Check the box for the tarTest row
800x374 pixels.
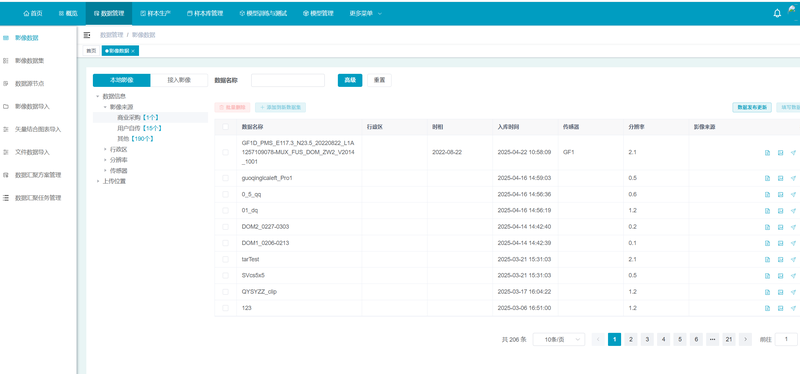point(226,260)
